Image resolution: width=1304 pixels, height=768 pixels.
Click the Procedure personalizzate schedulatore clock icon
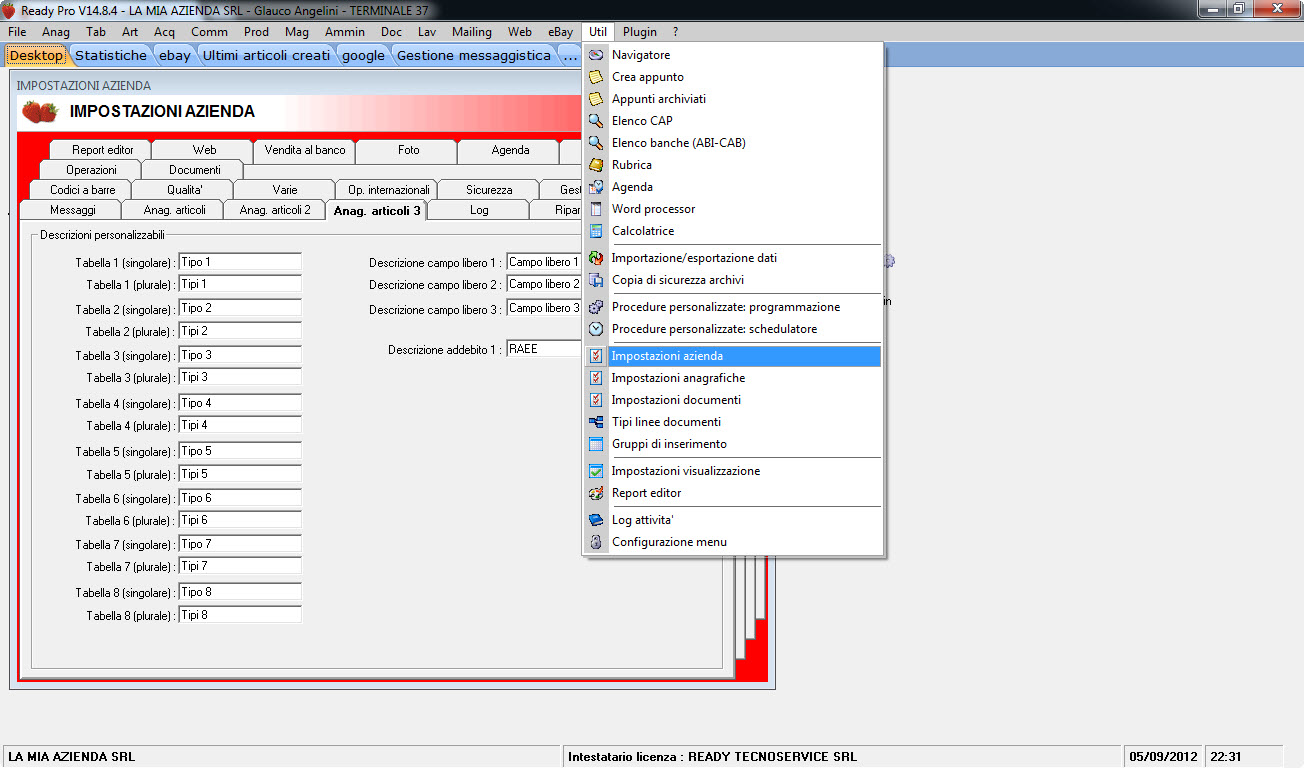click(596, 329)
